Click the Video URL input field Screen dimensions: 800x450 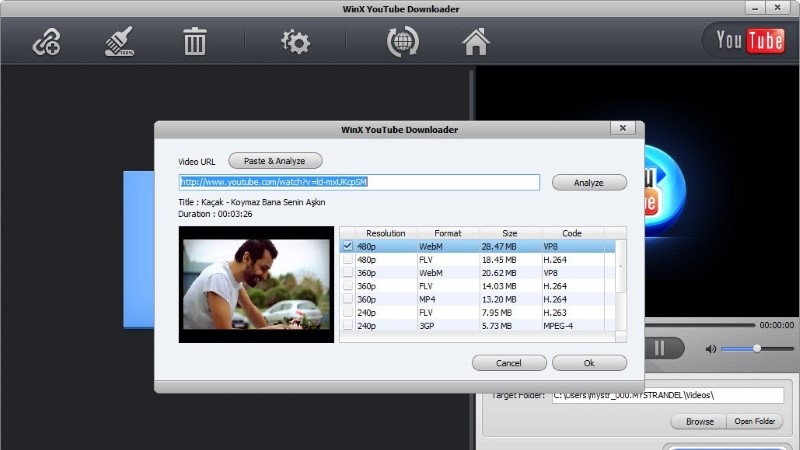[359, 182]
